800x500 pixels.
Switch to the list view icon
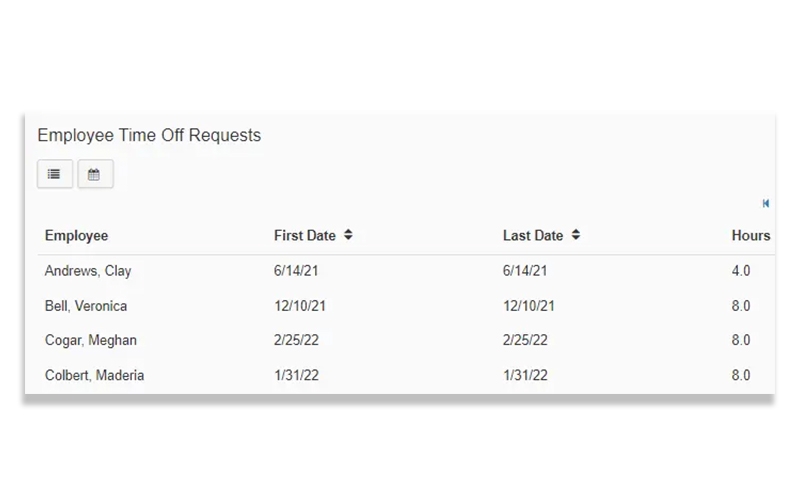tap(55, 174)
